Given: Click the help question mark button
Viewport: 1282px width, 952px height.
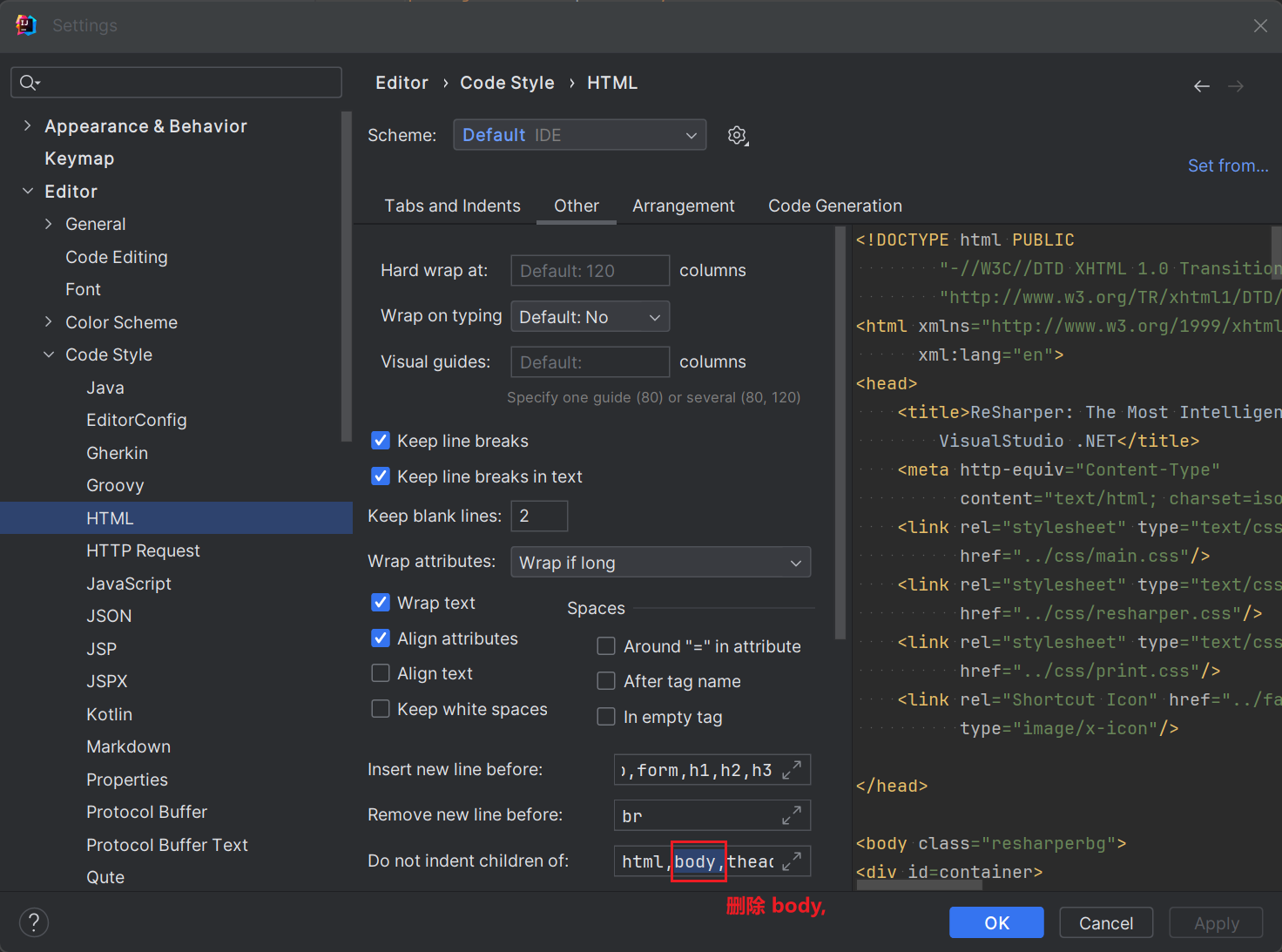Looking at the screenshot, I should (34, 922).
